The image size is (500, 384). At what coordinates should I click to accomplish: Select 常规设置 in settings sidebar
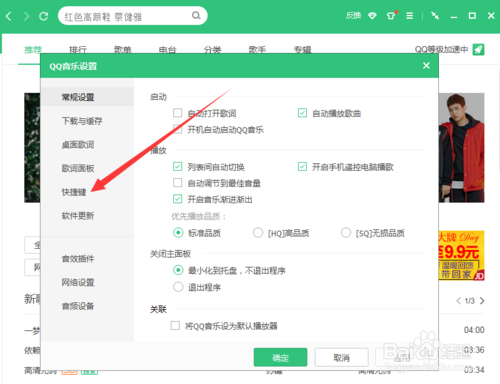tap(87, 97)
